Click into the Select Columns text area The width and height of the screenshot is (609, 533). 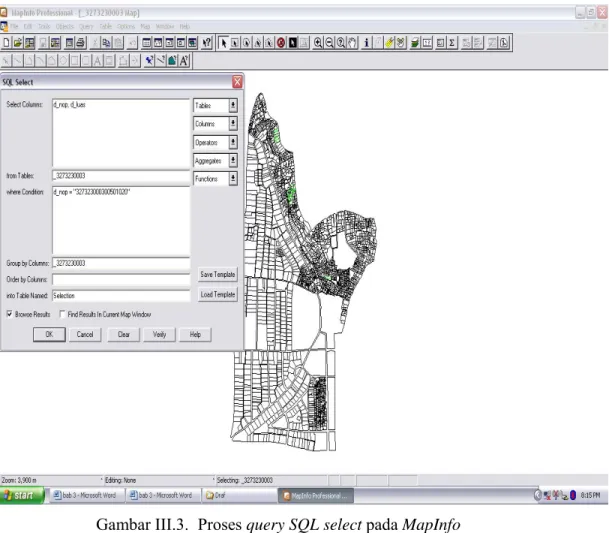121,133
